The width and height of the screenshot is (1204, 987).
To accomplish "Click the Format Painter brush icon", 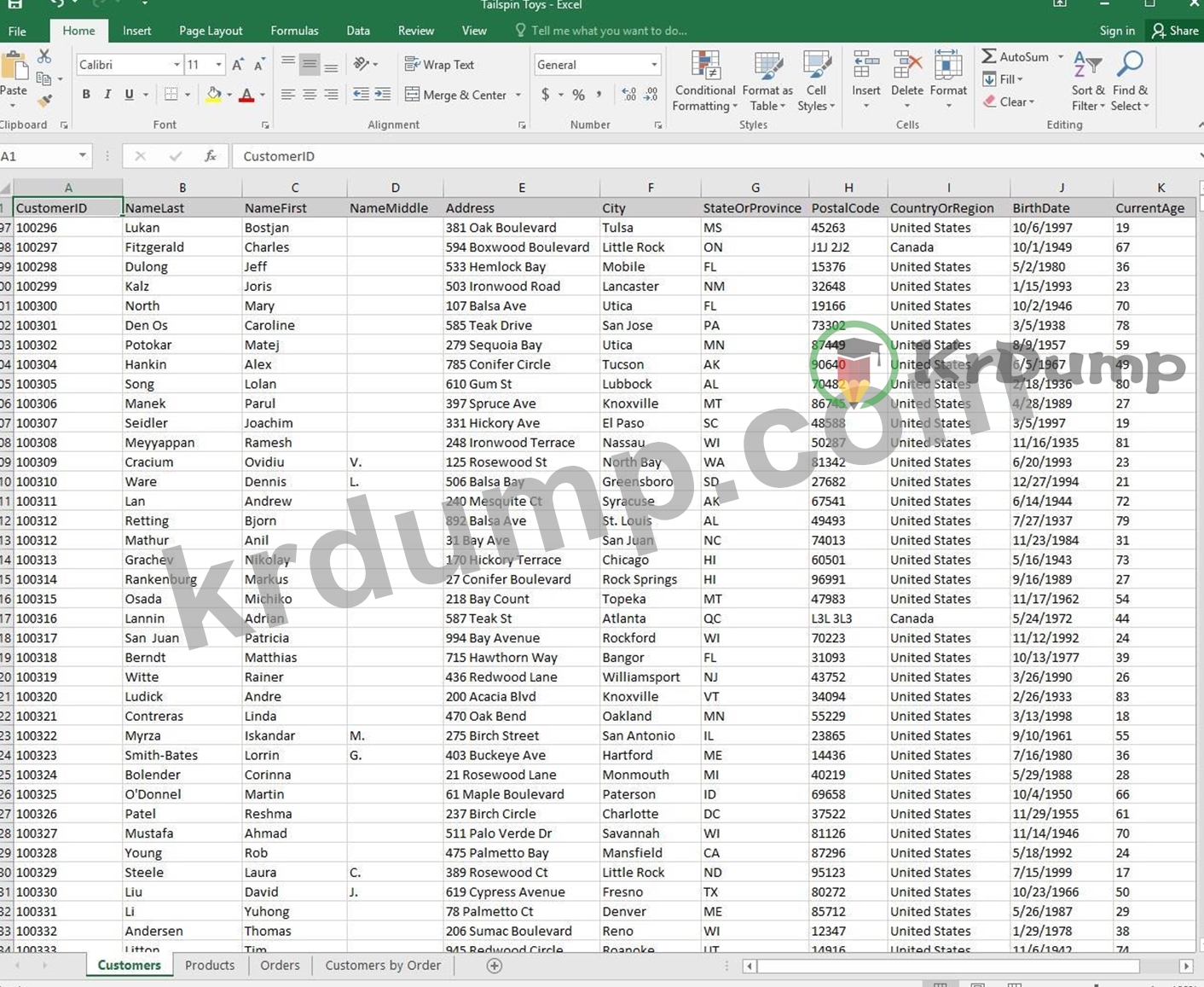I will pyautogui.click(x=44, y=101).
